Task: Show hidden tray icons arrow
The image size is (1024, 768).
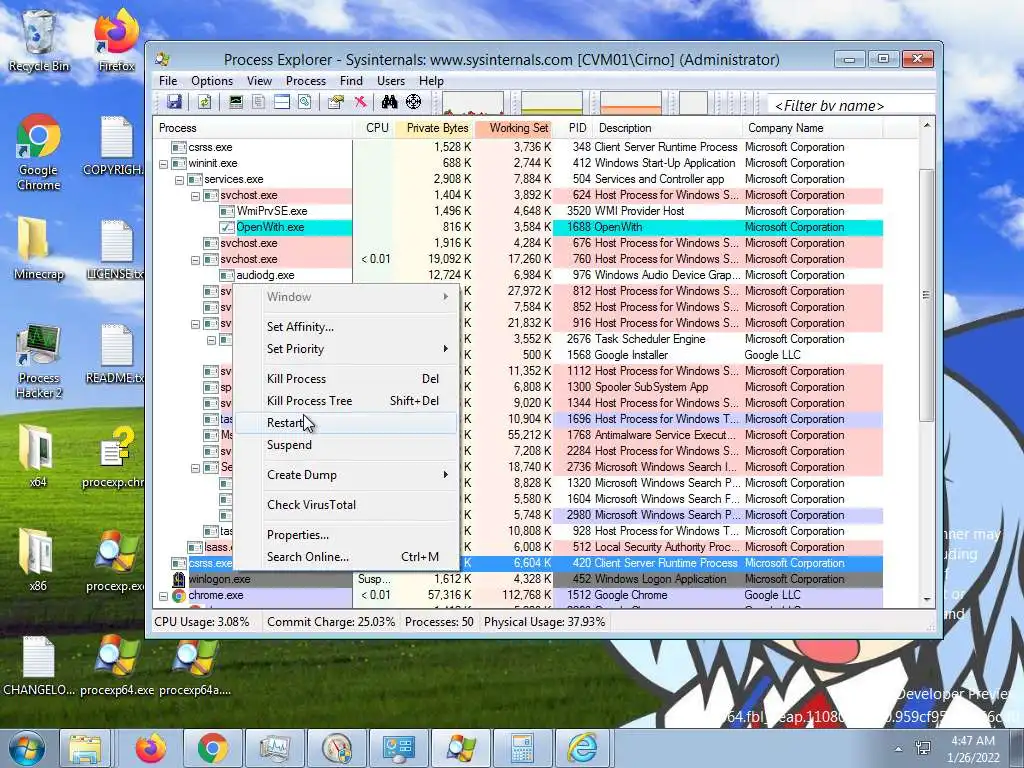Action: [899, 748]
